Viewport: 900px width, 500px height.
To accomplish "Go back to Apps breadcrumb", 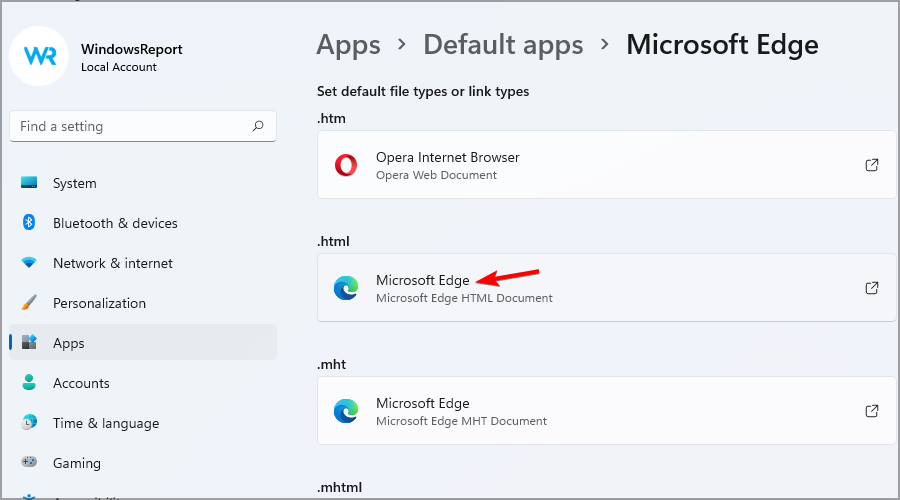I will (348, 45).
